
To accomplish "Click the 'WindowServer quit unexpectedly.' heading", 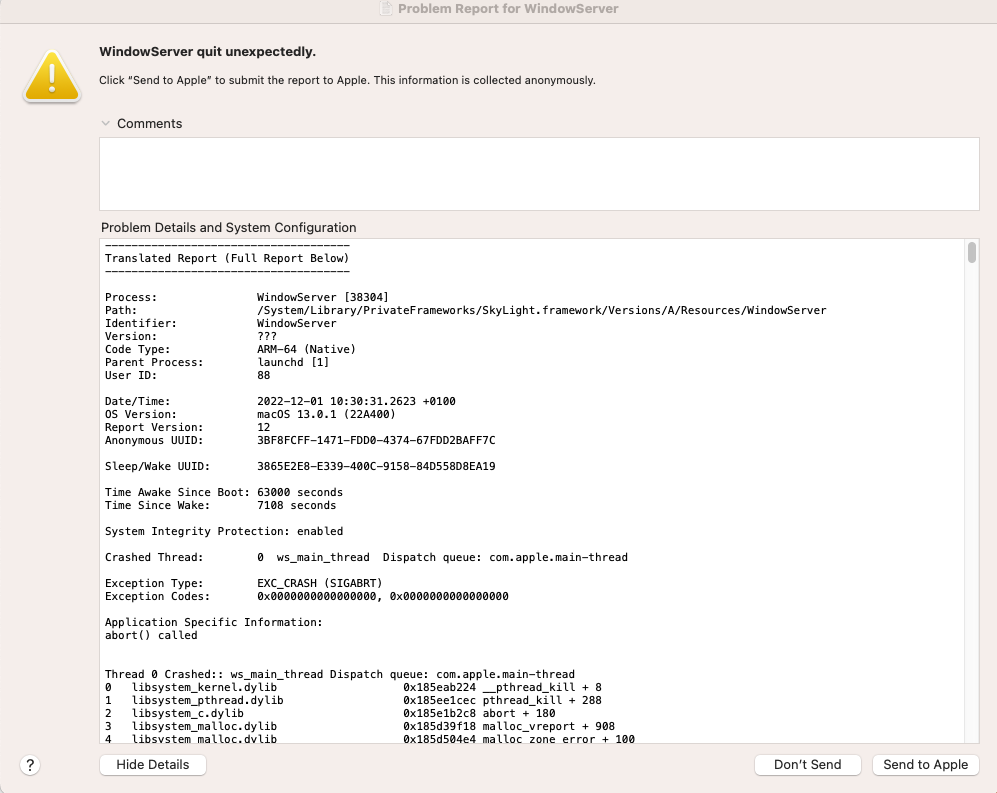I will [207, 52].
